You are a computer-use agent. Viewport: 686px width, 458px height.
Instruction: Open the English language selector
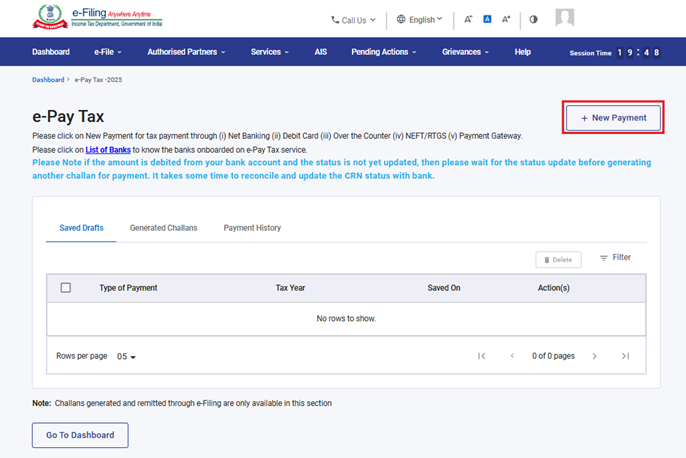coord(420,19)
